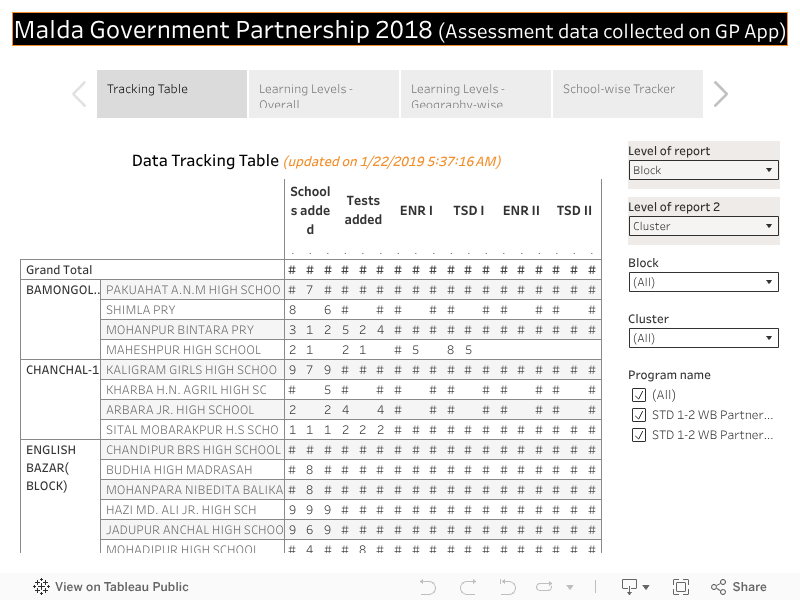800x600 pixels.
Task: Click View on Tableau Public link
Action: click(110, 587)
